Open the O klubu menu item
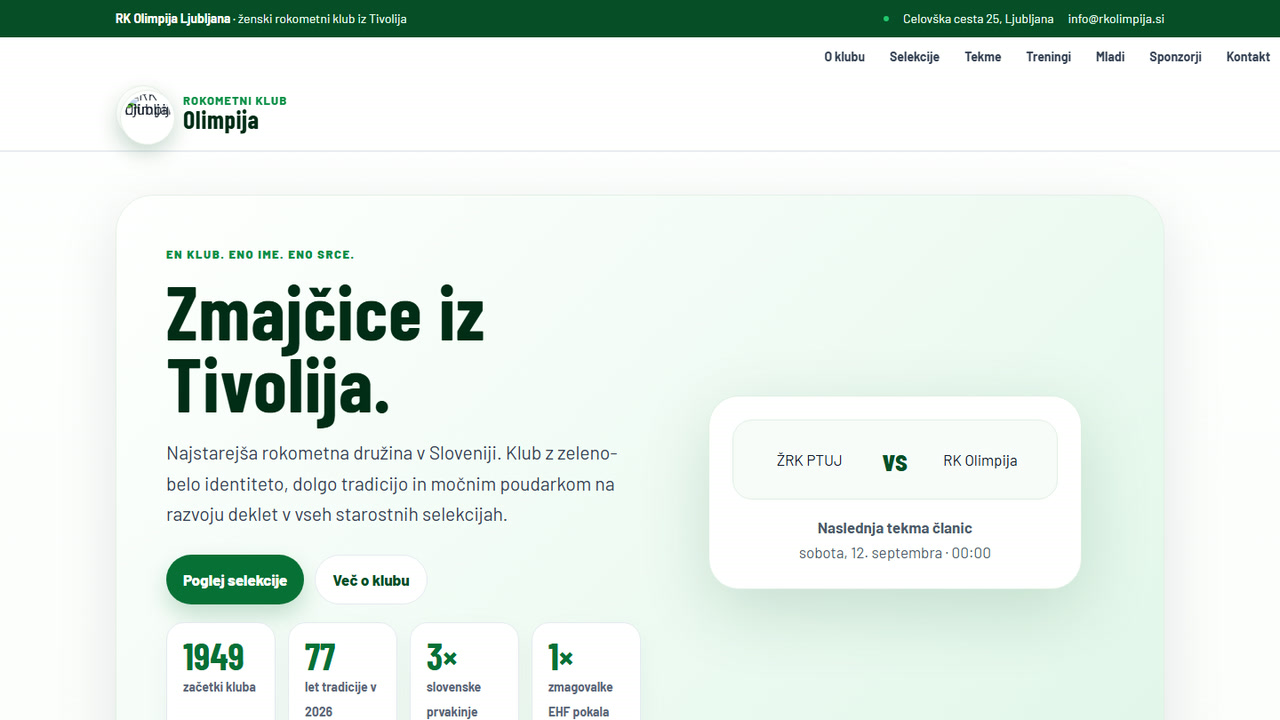 tap(844, 57)
